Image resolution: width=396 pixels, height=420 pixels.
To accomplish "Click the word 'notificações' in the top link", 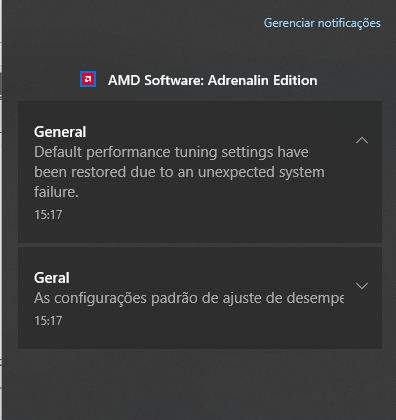I will [349, 23].
